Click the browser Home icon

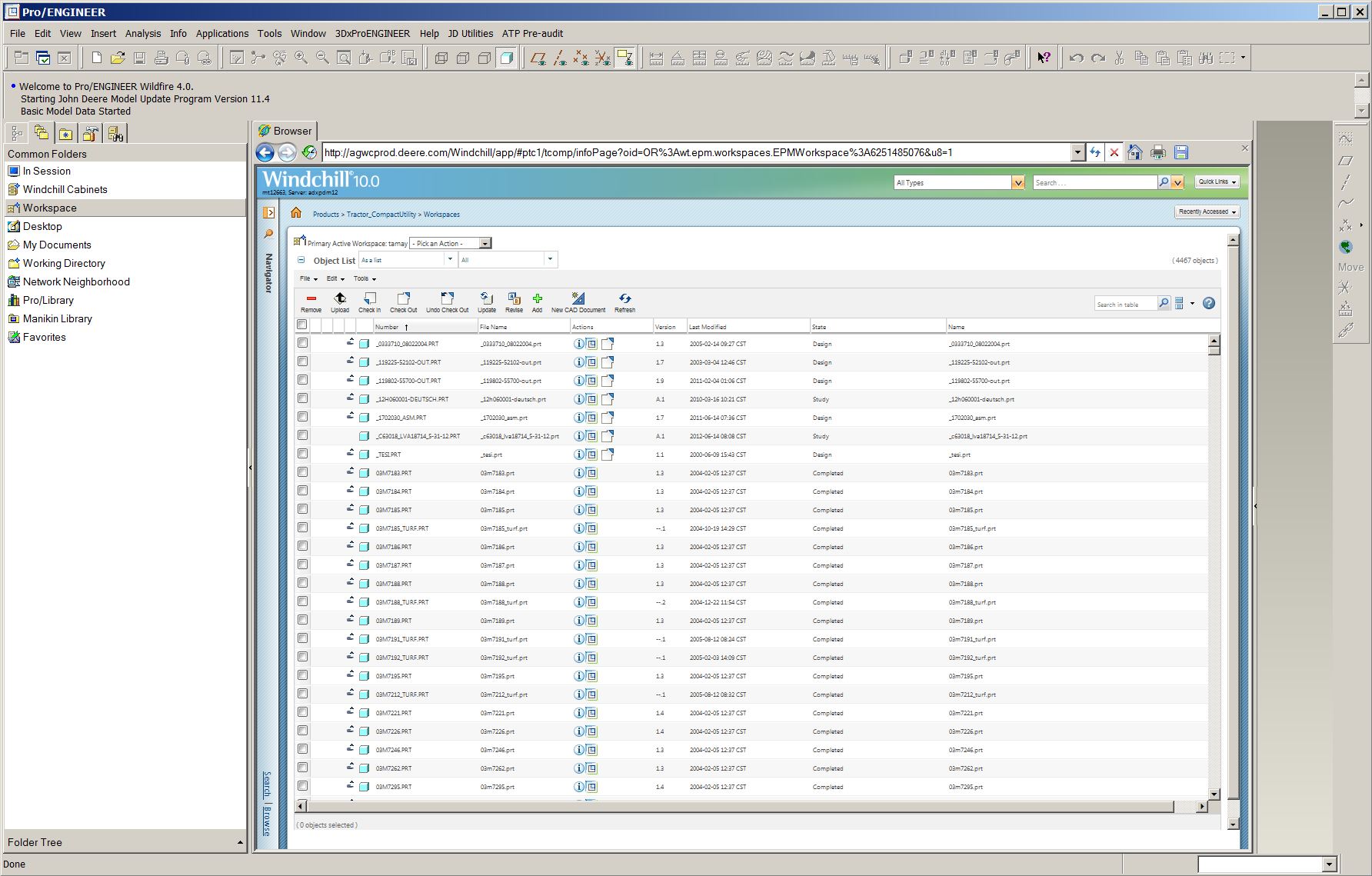[1135, 152]
